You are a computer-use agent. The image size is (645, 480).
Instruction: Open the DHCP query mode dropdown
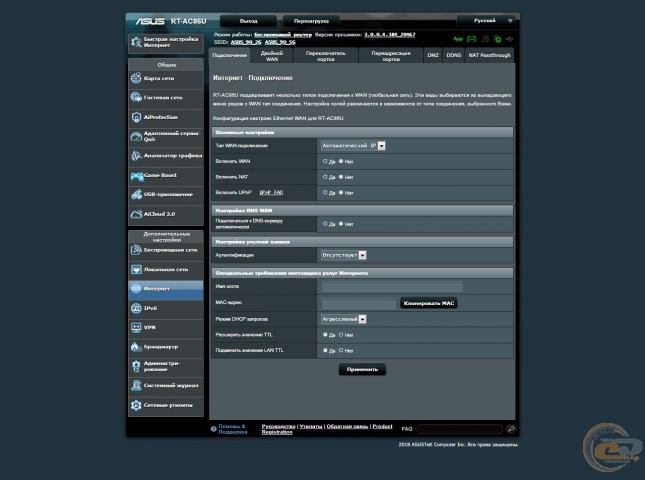[x=343, y=319]
